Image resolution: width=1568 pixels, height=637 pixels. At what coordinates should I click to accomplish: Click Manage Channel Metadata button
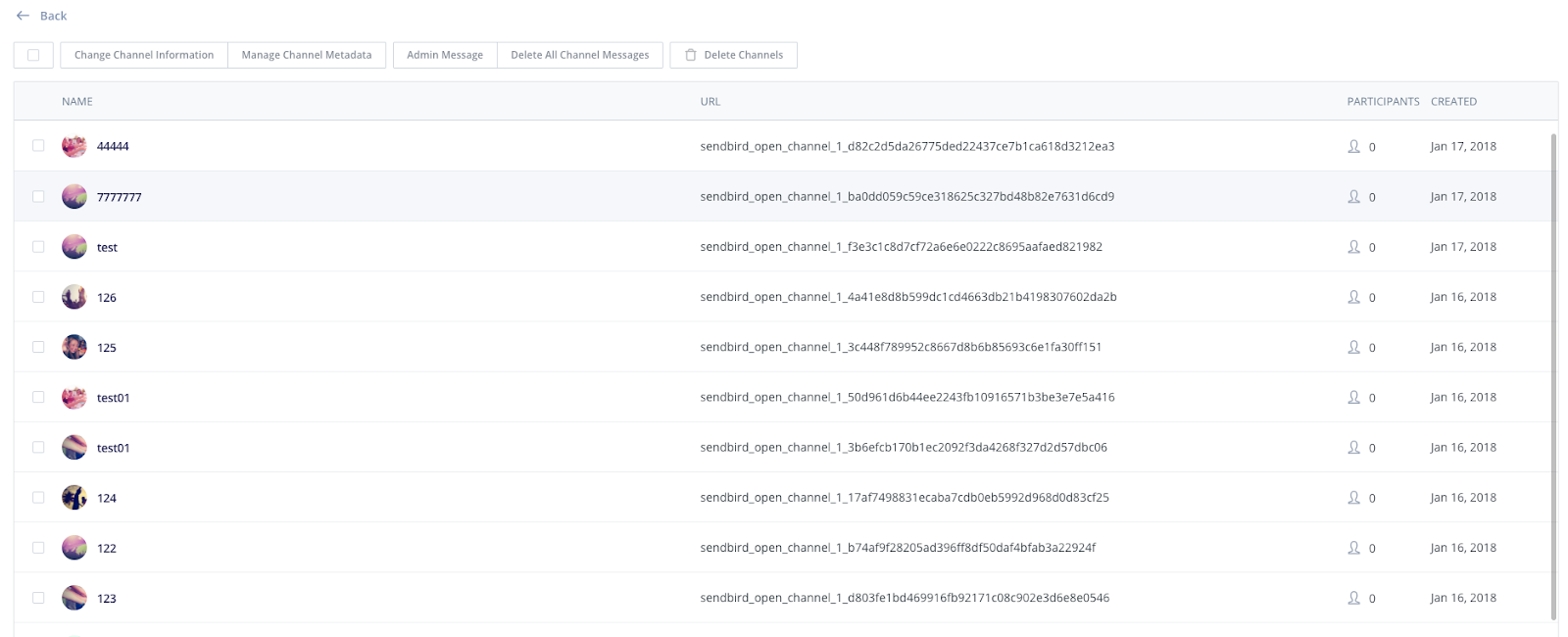[307, 55]
